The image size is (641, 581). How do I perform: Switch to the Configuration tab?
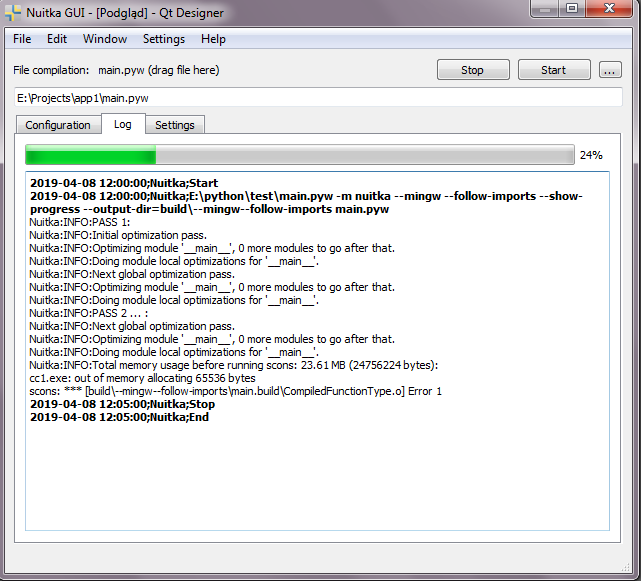pos(58,125)
